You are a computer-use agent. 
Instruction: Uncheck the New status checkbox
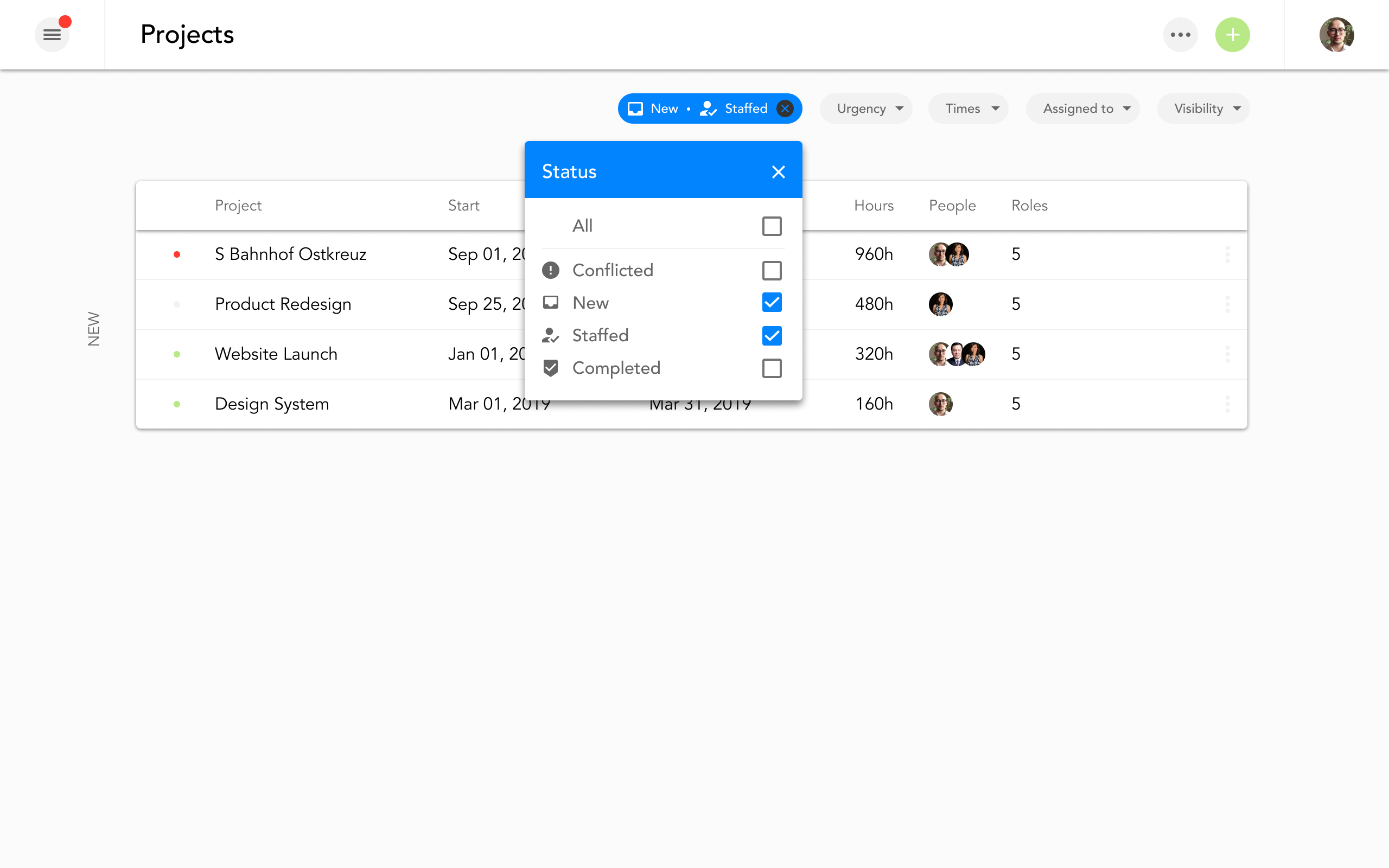click(x=772, y=303)
